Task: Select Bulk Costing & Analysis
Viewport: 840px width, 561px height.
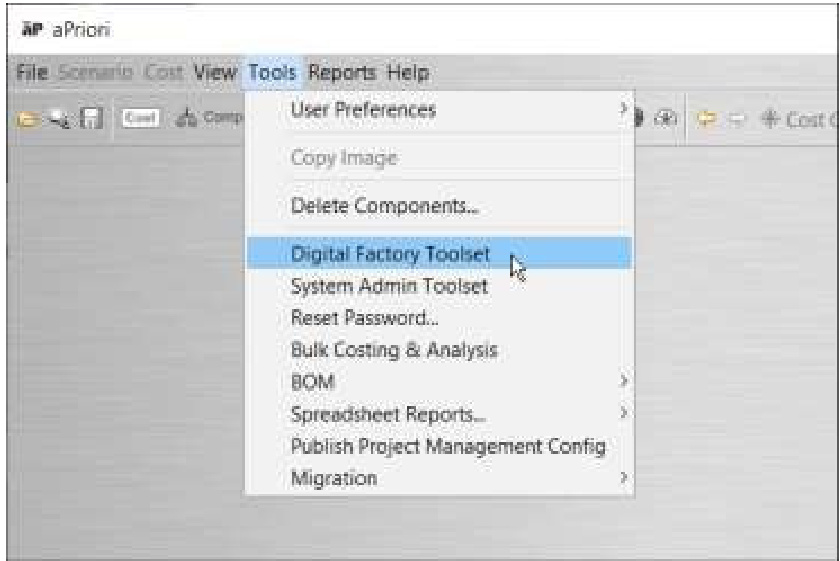Action: pos(393,350)
